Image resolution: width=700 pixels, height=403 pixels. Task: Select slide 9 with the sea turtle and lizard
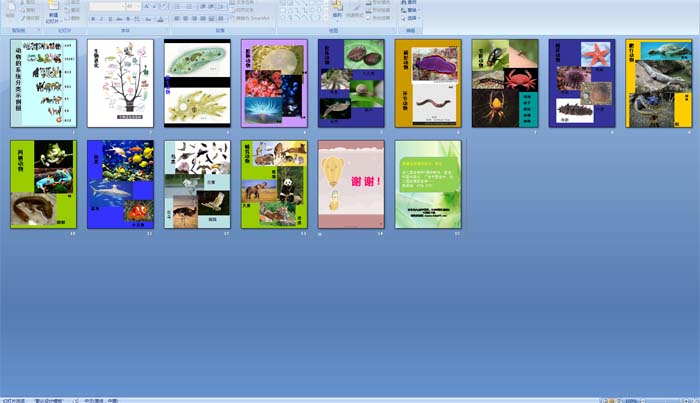tap(658, 83)
